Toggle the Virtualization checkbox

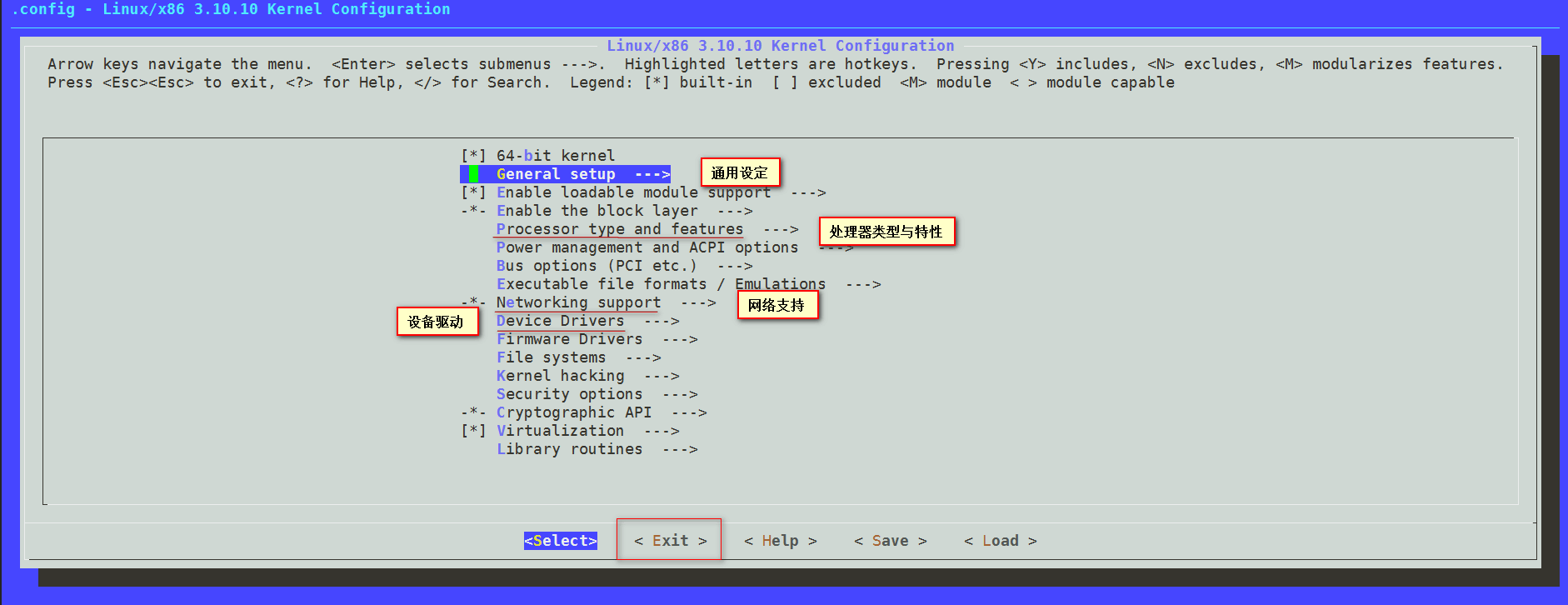[473, 431]
